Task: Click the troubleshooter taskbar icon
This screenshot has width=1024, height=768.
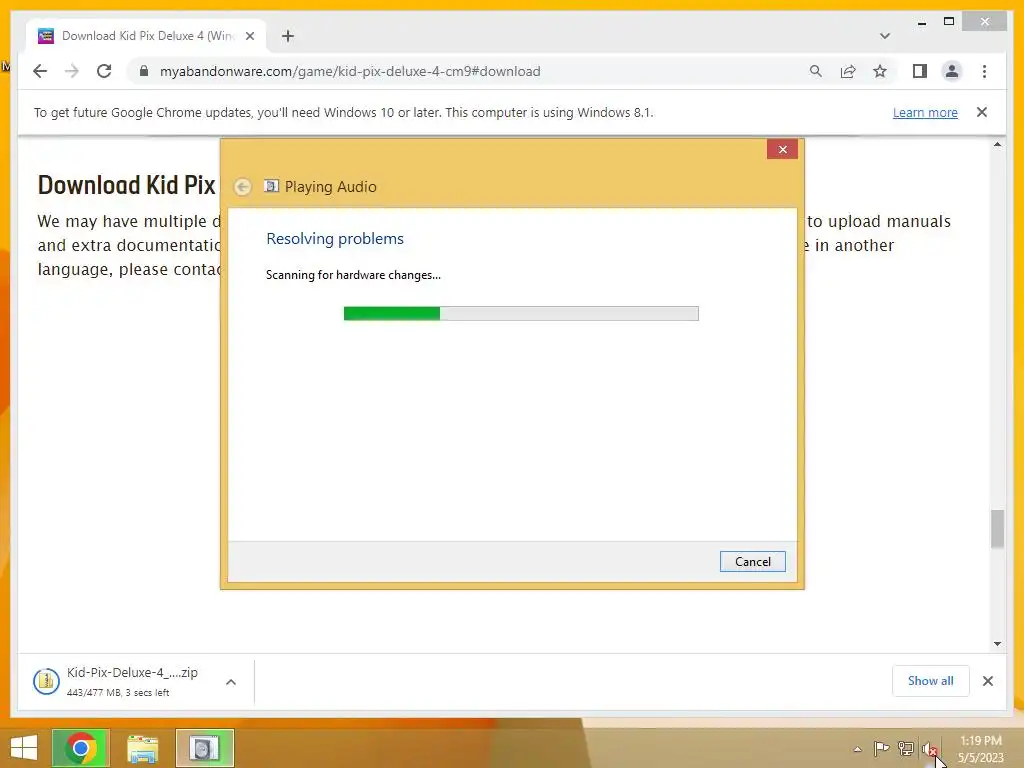Action: (x=204, y=748)
